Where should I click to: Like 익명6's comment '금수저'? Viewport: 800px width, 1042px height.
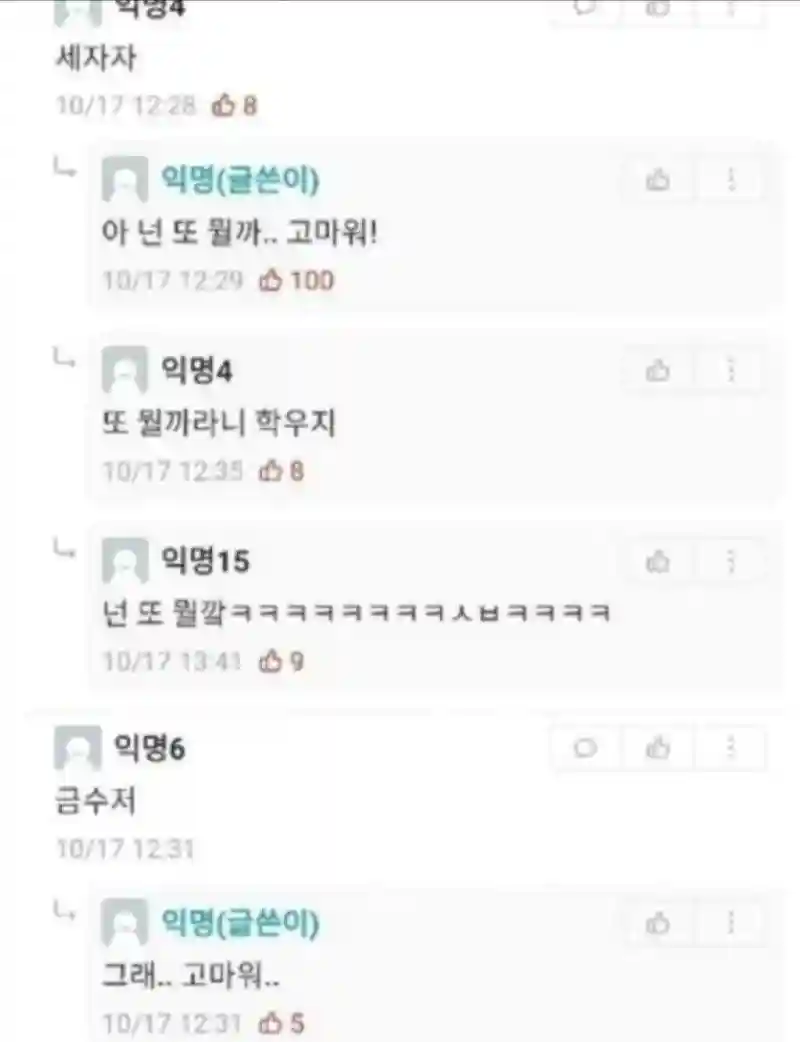658,748
